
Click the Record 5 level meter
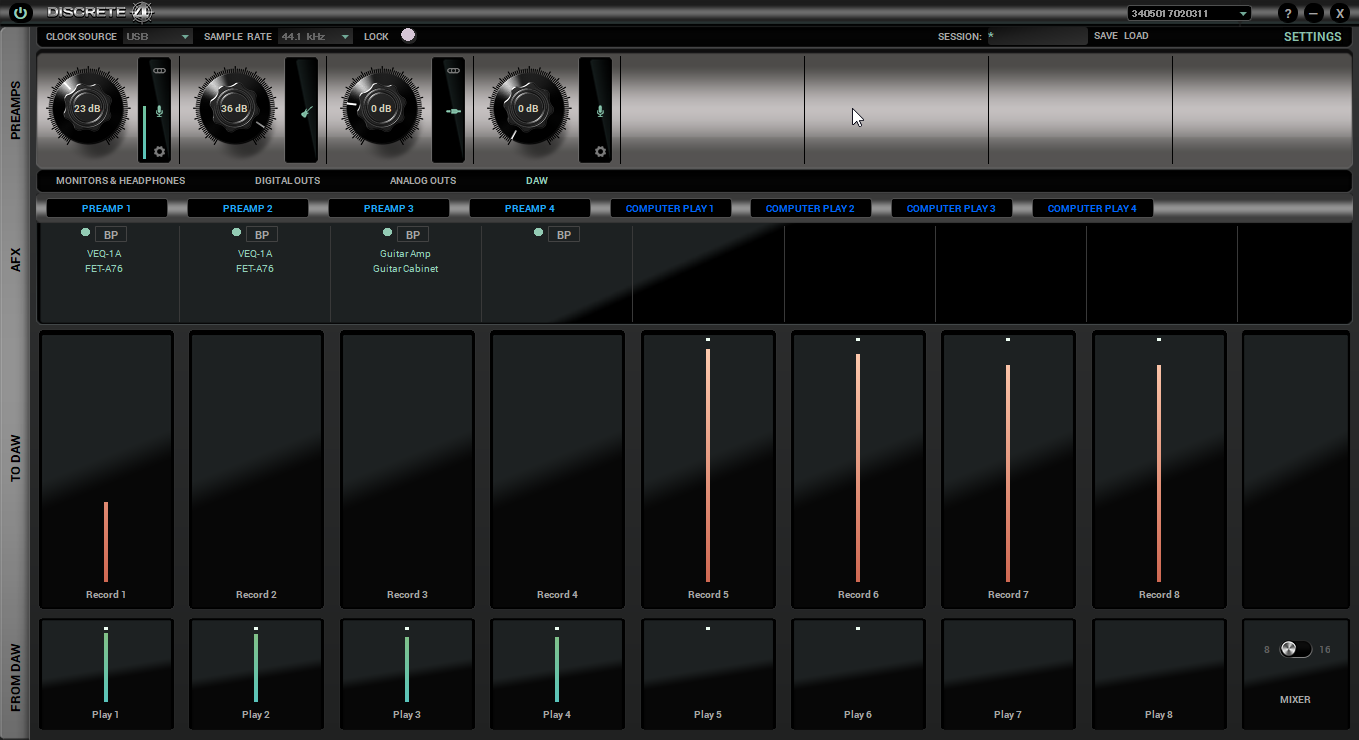[708, 465]
